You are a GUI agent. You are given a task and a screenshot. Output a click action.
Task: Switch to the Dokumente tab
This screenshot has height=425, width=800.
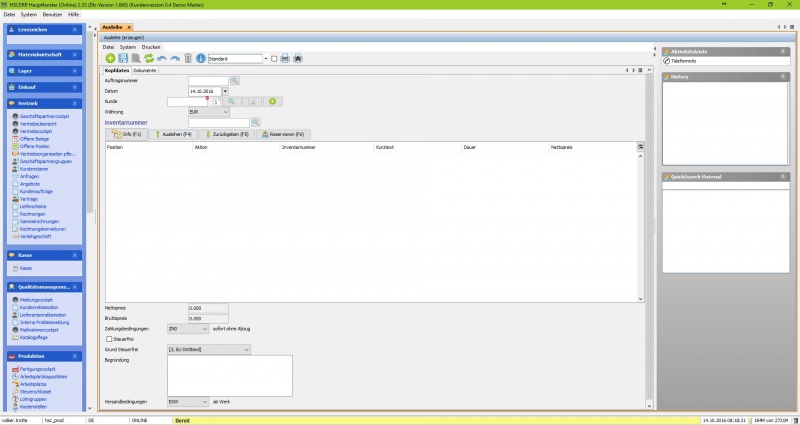point(144,70)
